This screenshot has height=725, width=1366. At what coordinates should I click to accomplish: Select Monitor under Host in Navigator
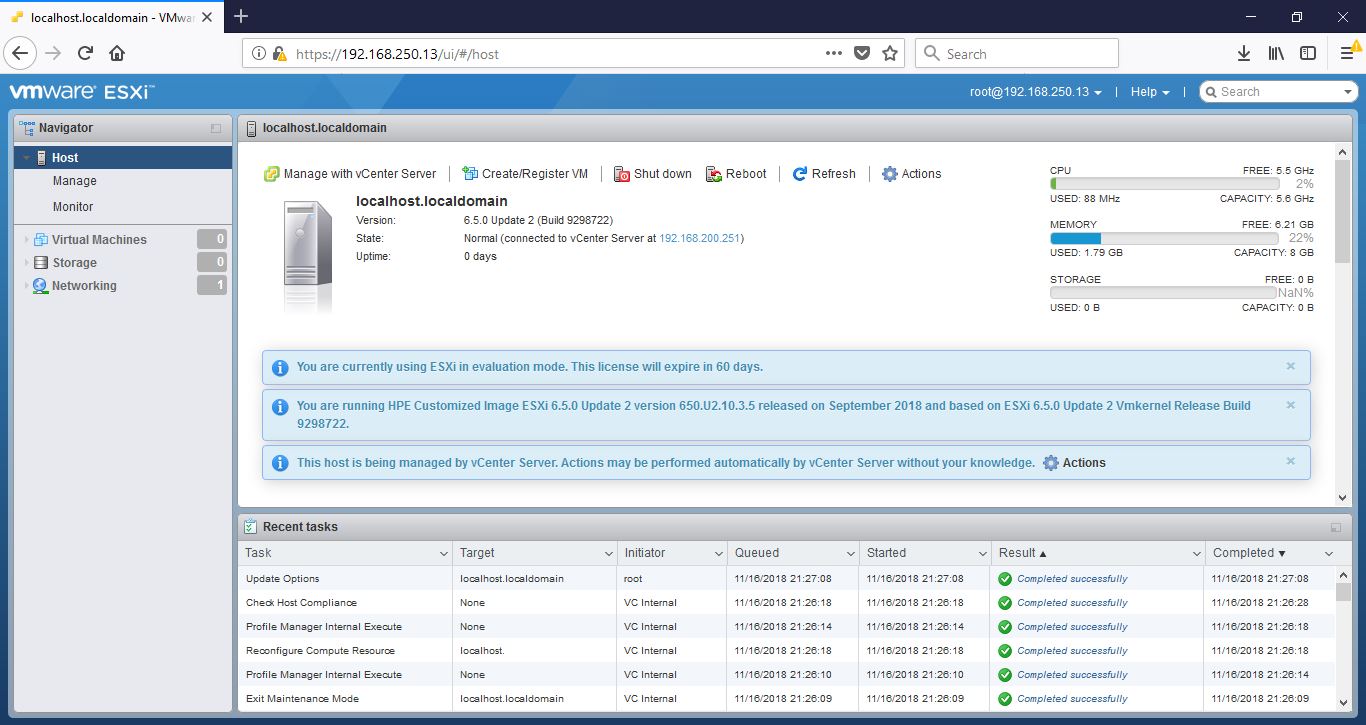(73, 207)
